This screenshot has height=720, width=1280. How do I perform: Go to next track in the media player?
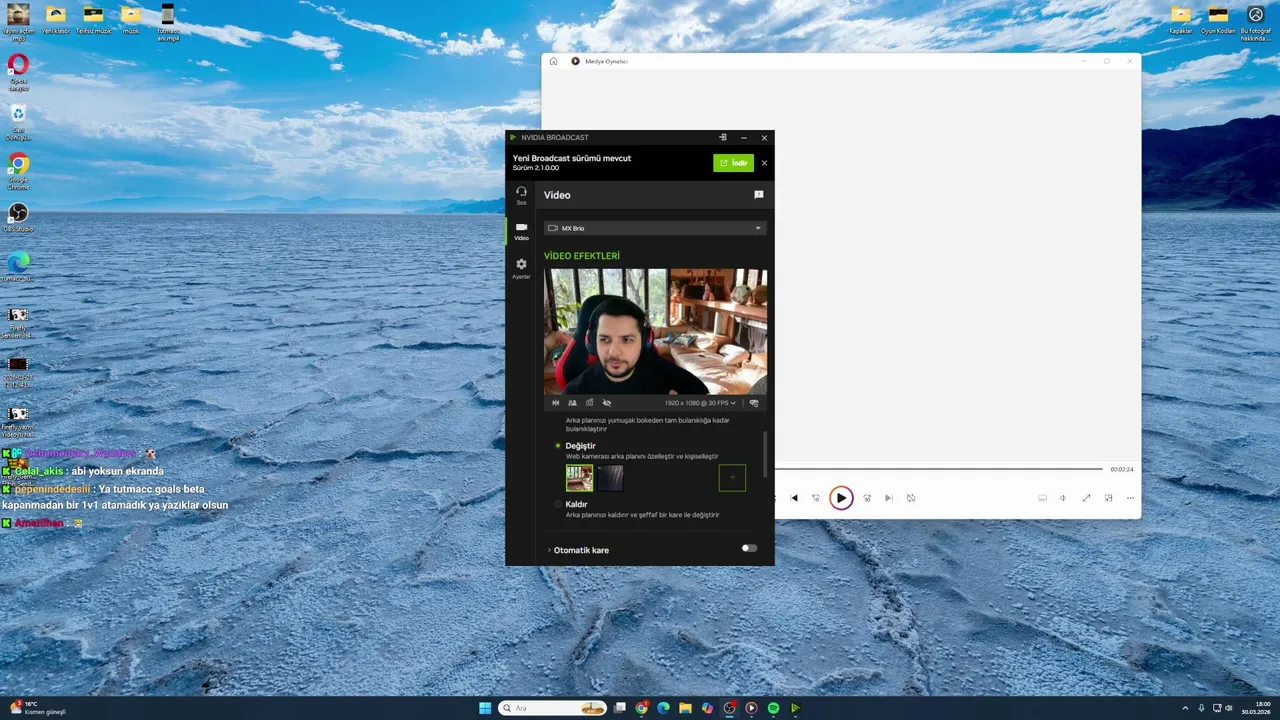[888, 498]
